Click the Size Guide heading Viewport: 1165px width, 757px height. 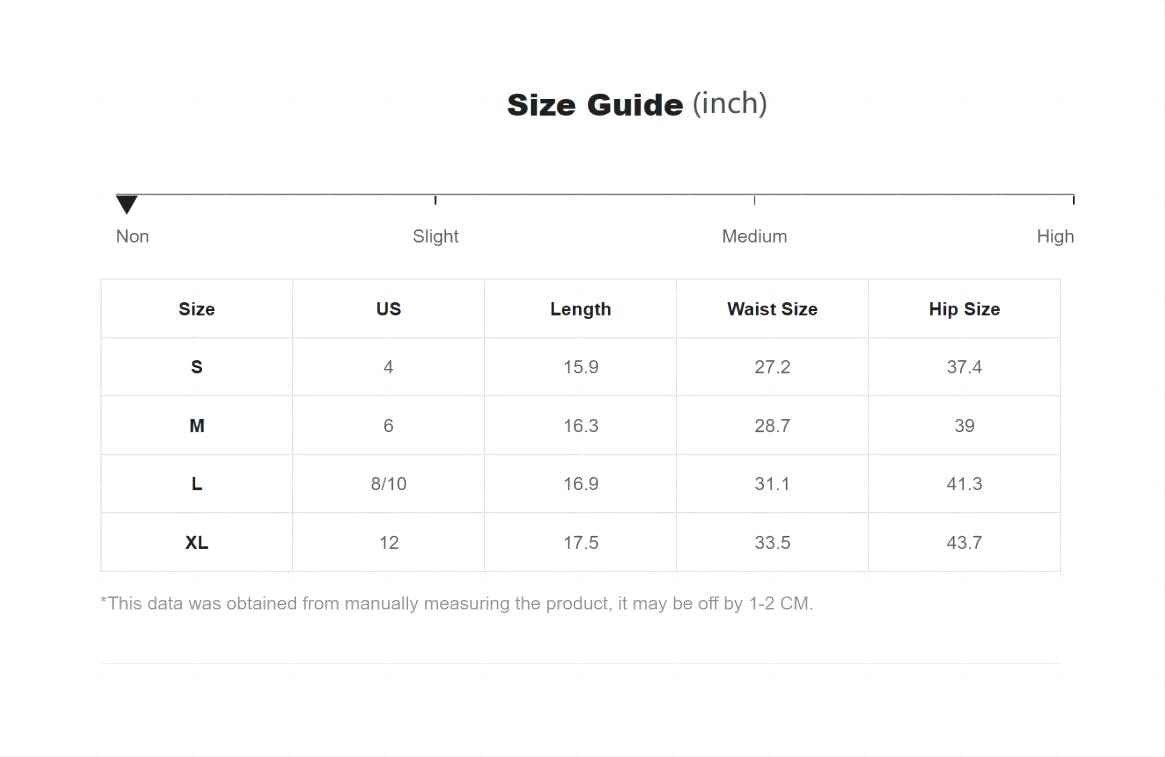(x=637, y=104)
